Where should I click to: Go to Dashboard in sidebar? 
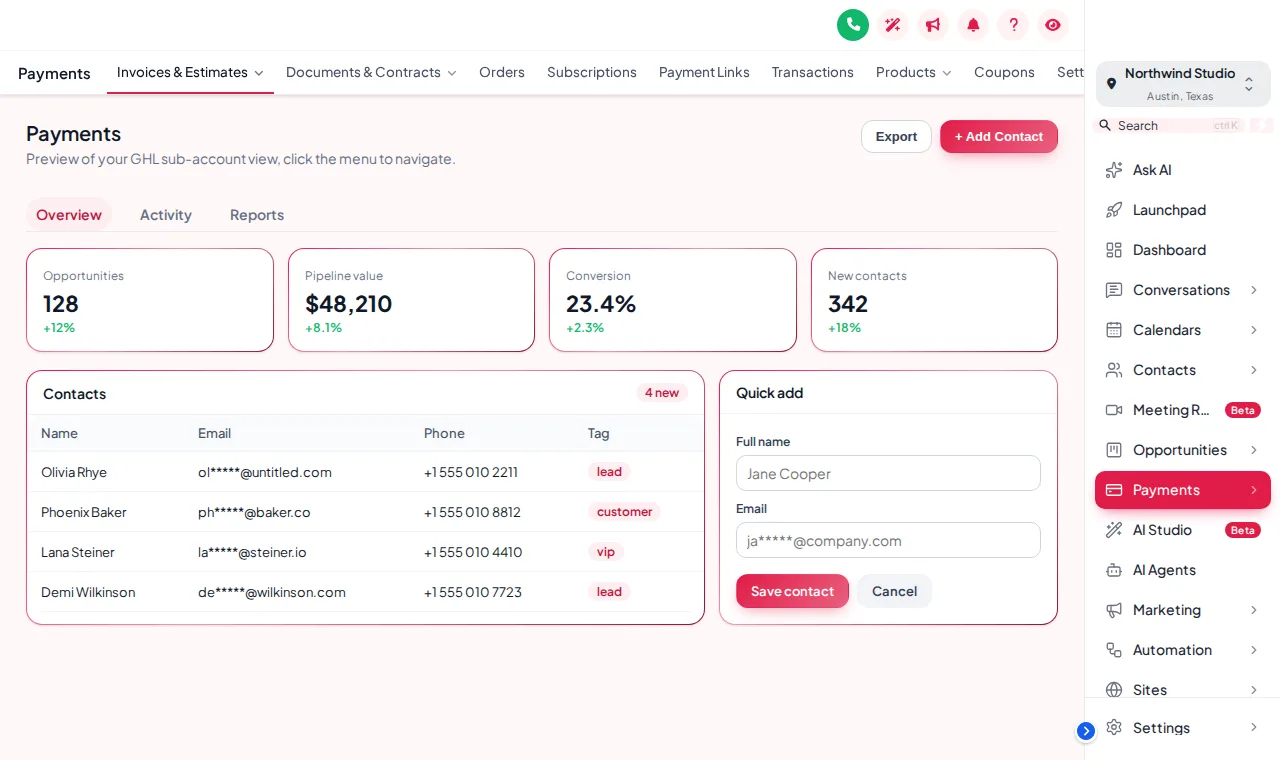coord(1183,250)
